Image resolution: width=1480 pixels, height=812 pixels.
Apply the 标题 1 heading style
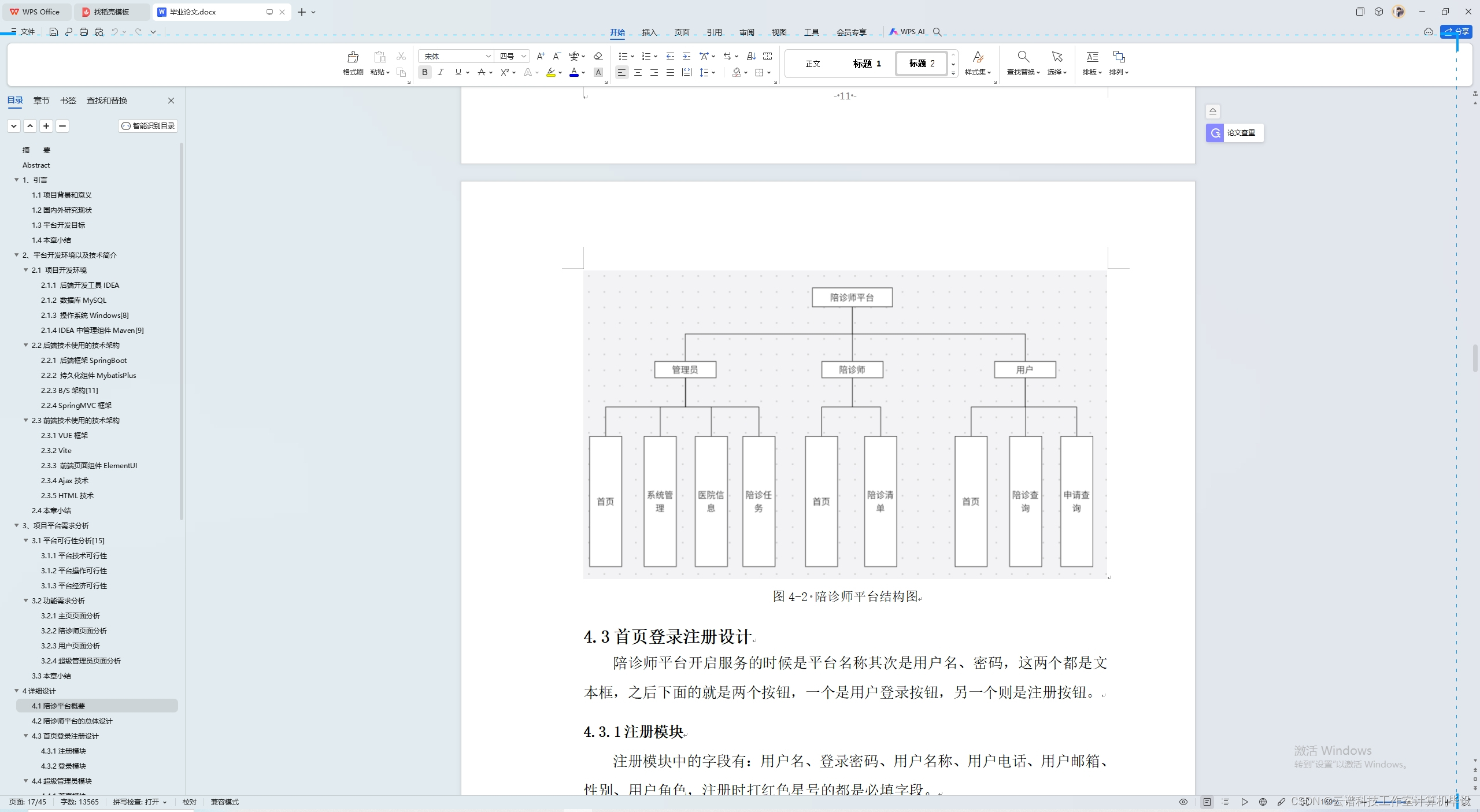[x=867, y=64]
